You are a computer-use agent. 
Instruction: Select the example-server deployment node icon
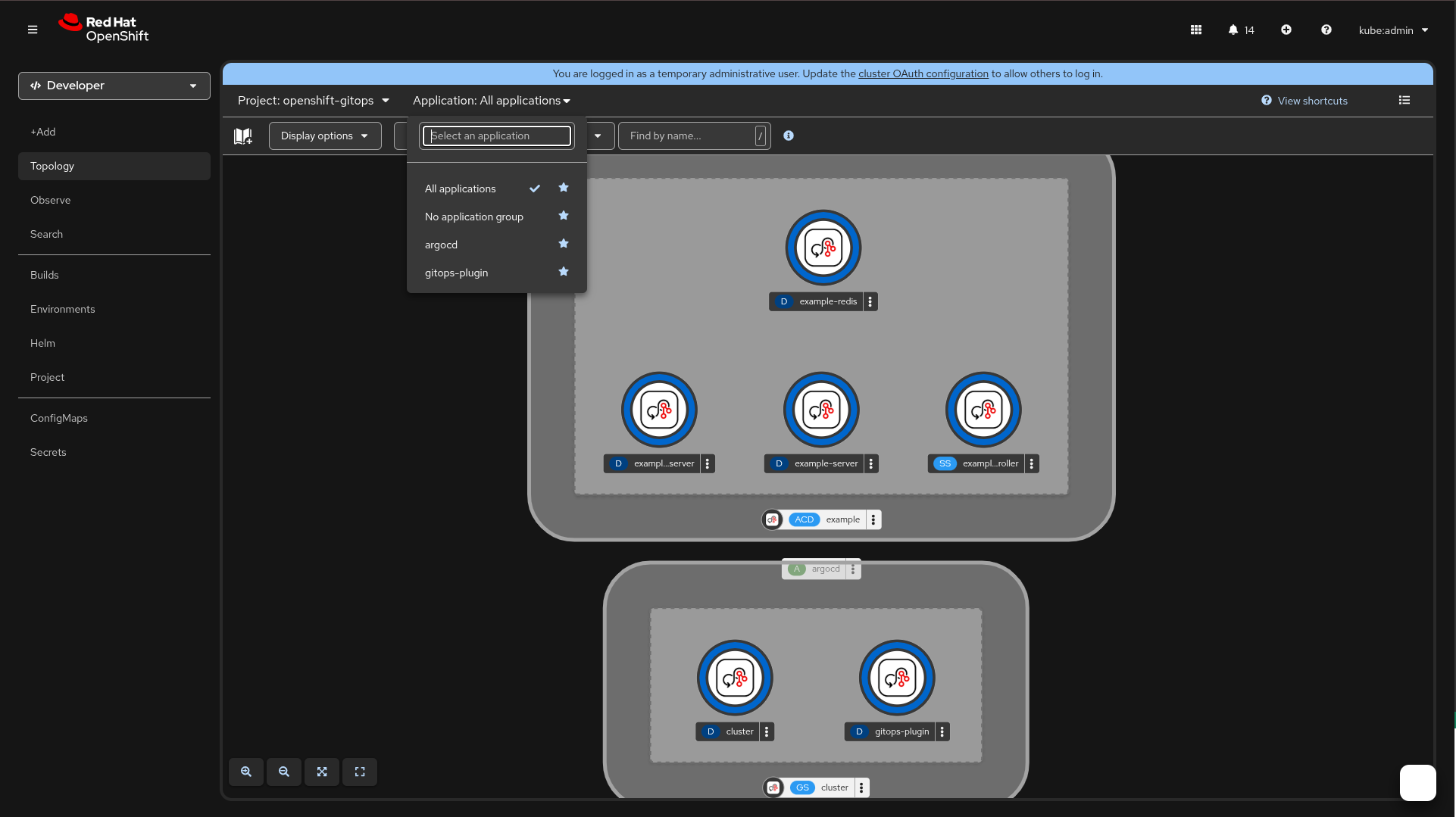tap(821, 410)
